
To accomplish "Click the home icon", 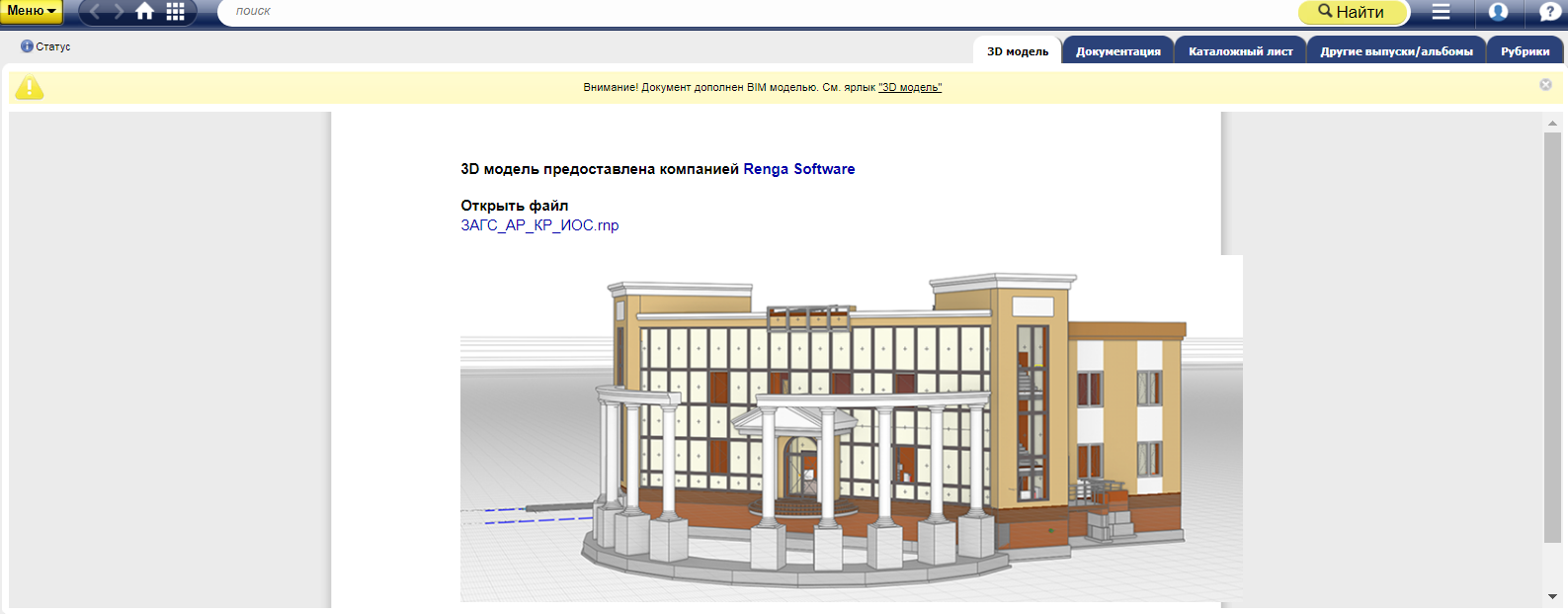I will pyautogui.click(x=145, y=12).
